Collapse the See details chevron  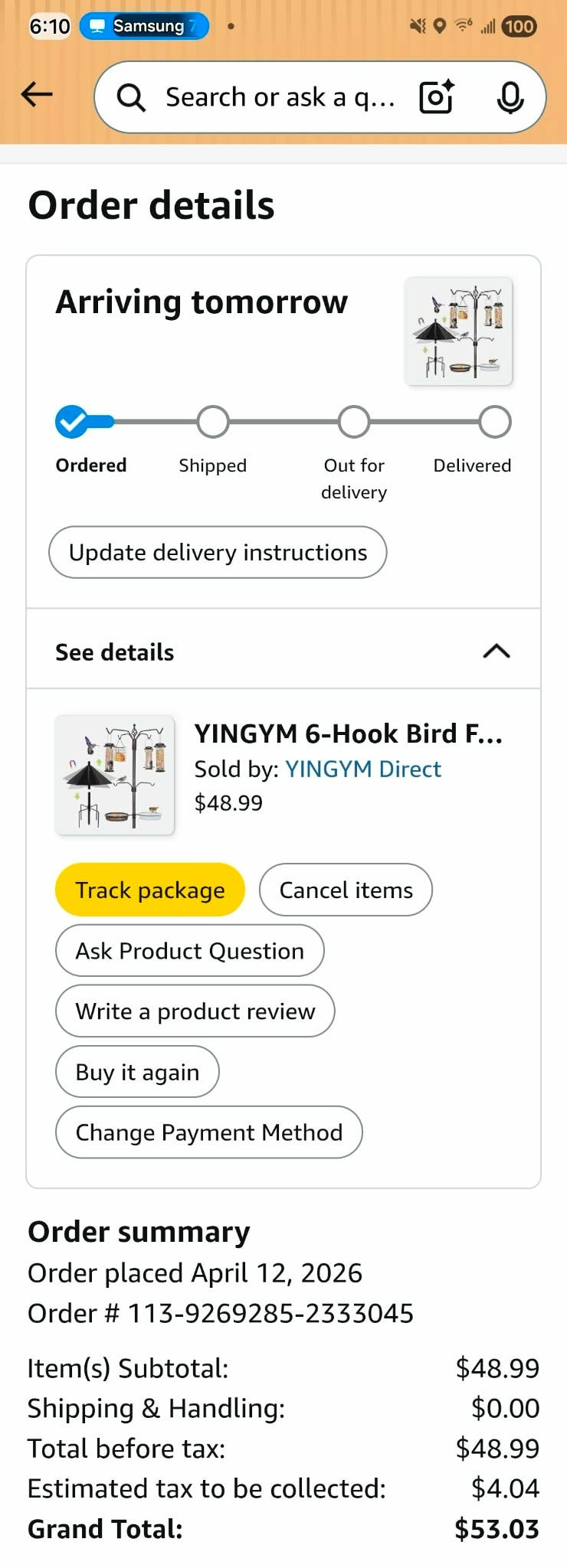click(x=497, y=651)
